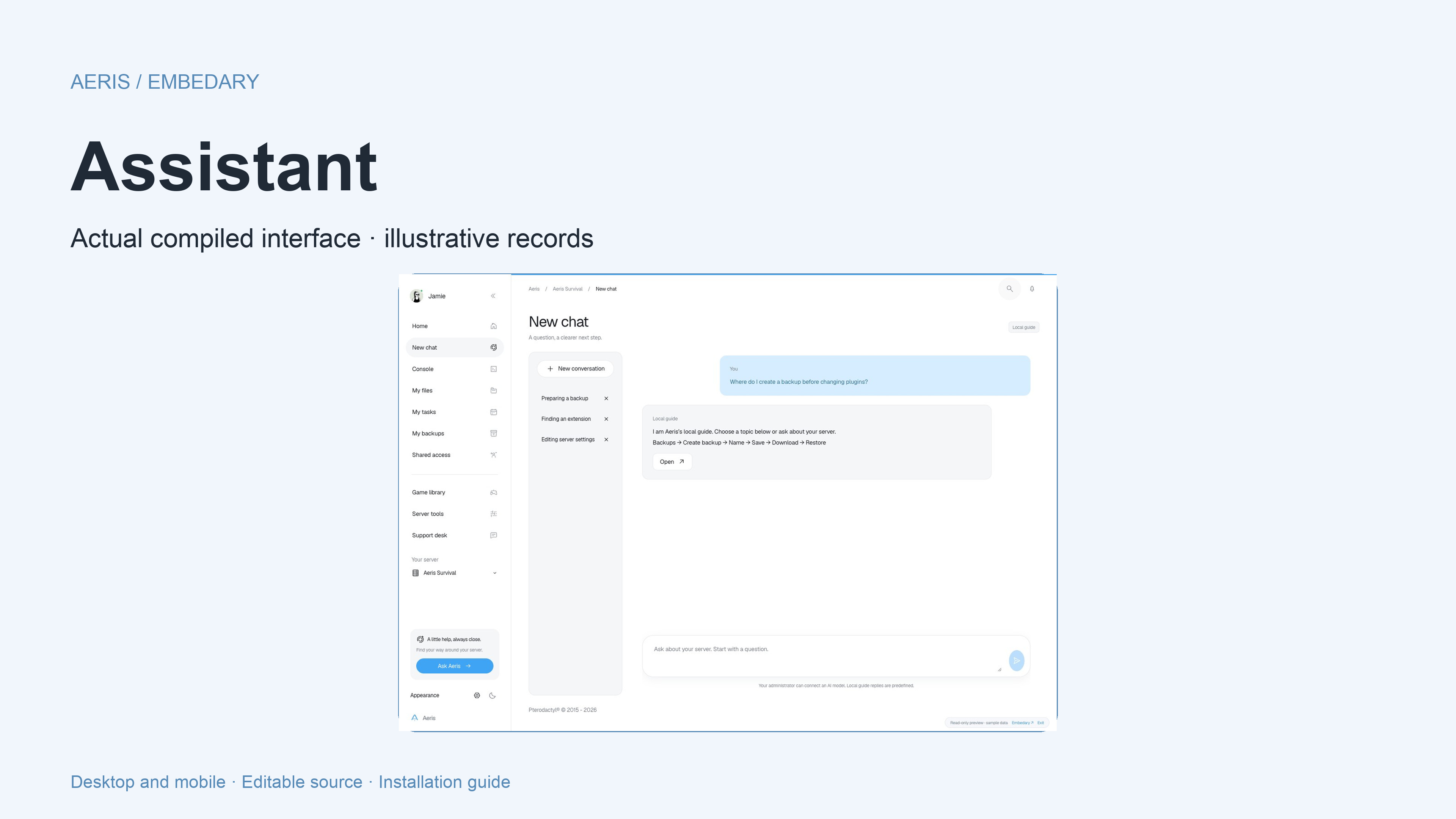Collapse the sidebar with the double chevron
The width and height of the screenshot is (1456, 819).
point(493,296)
